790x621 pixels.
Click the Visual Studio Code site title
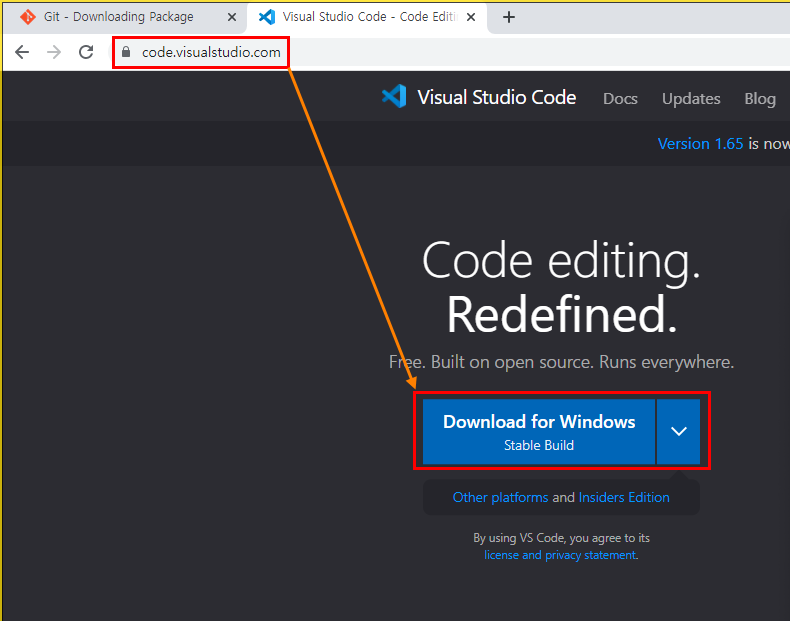coord(496,97)
